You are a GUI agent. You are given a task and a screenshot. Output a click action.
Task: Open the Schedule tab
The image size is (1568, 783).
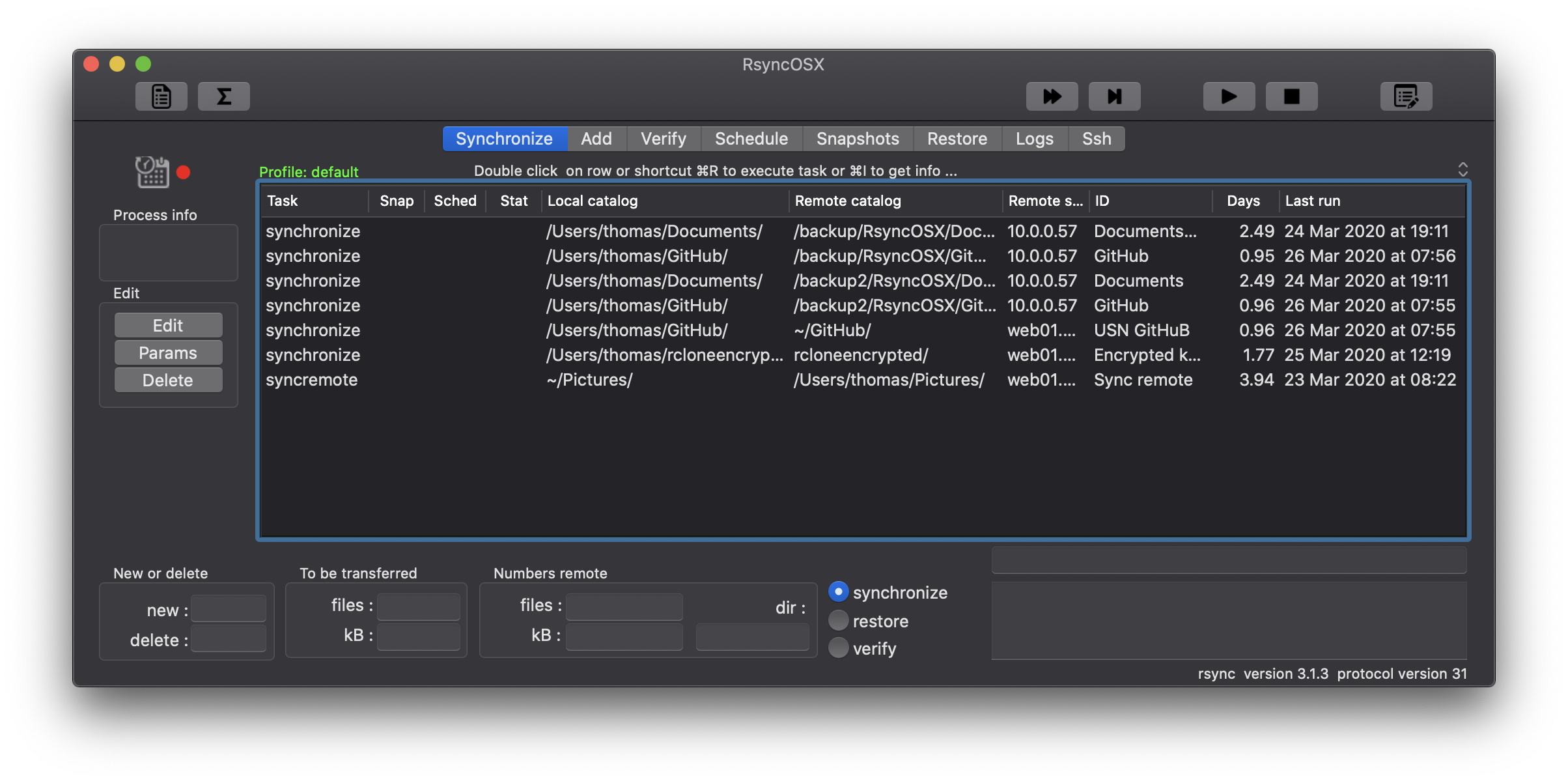pos(751,139)
